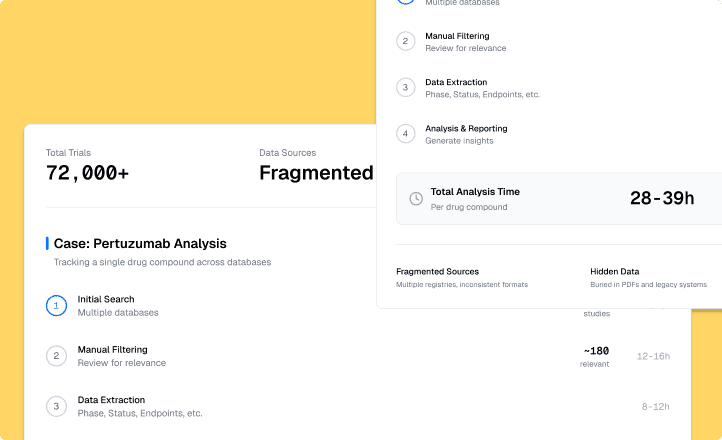Click the Total Analysis Time title
Viewport: 722px width, 440px height.
(x=475, y=192)
